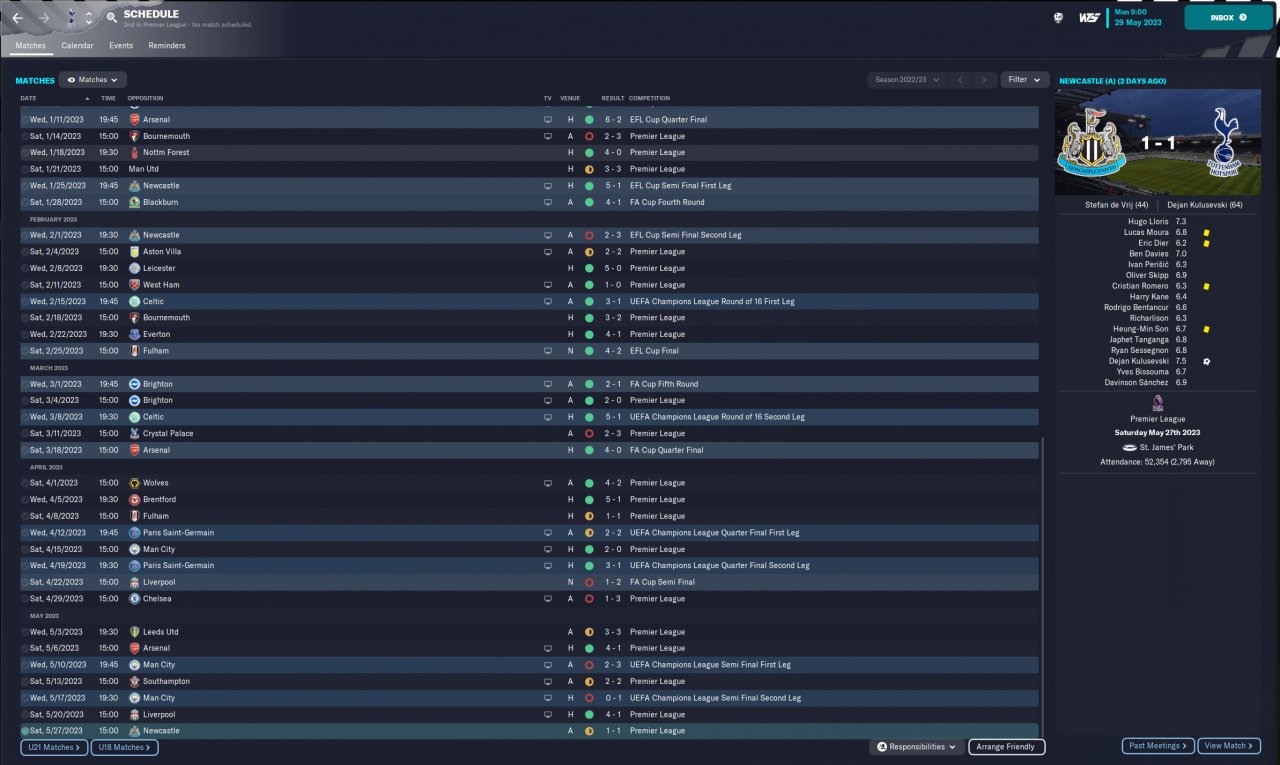This screenshot has height=765, width=1280.
Task: Click the date display 29 May 2023
Action: (1138, 23)
